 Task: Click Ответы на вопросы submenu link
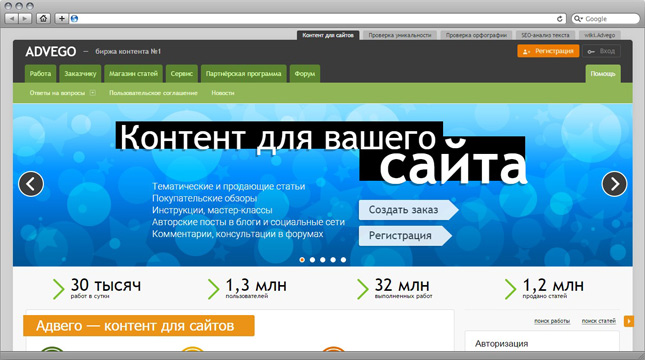pos(57,93)
